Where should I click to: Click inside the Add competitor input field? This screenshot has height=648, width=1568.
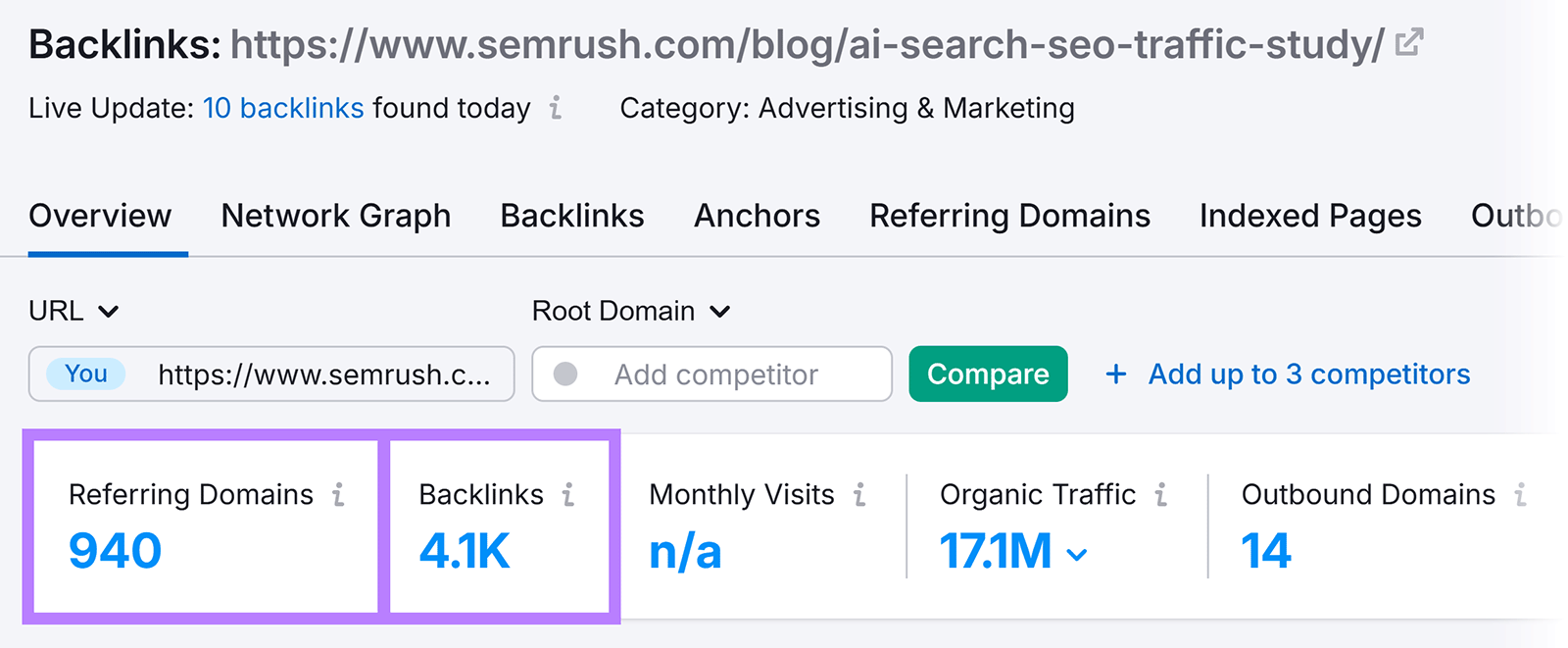715,374
